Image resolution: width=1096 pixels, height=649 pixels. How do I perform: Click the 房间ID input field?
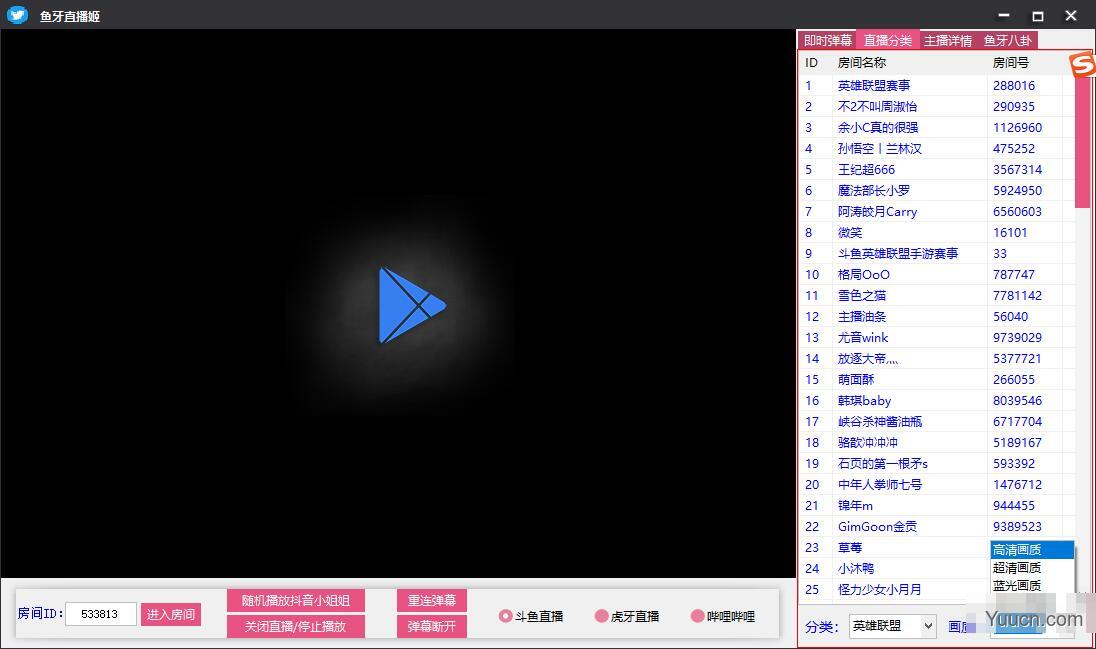[x=101, y=614]
